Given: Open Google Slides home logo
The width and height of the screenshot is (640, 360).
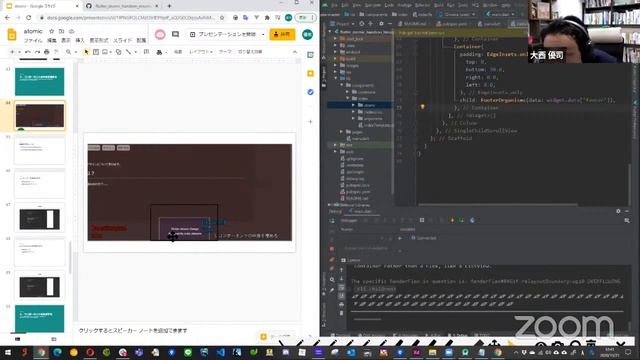Looking at the screenshot, I should point(12,35).
